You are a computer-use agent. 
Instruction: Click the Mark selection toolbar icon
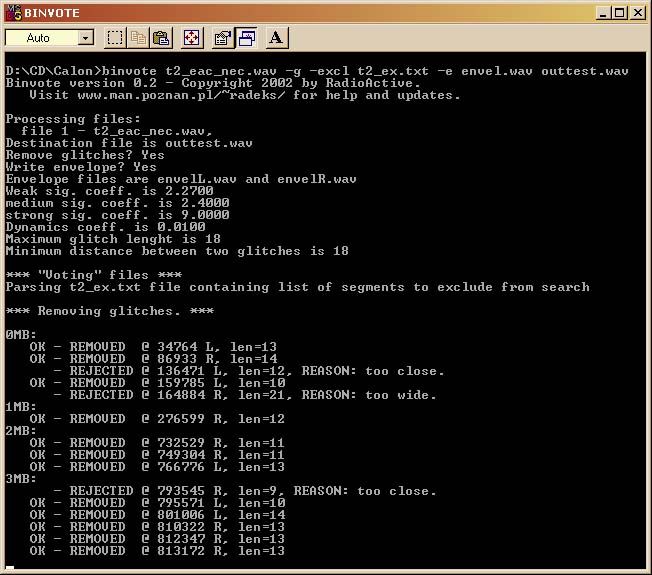(115, 38)
